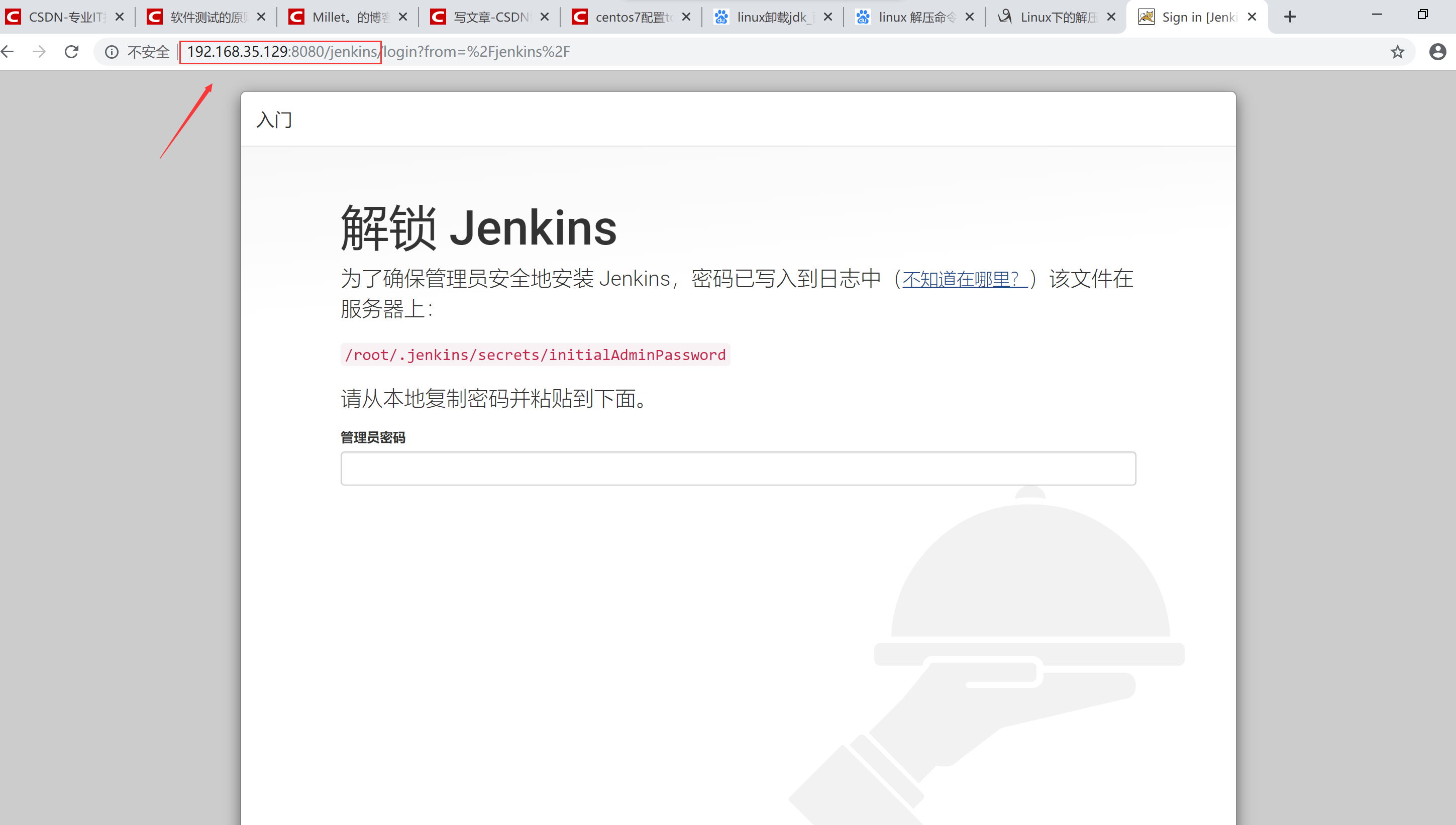Close the 软件测试的原理 tab
Viewport: 1456px width, 825px height.
click(x=261, y=17)
